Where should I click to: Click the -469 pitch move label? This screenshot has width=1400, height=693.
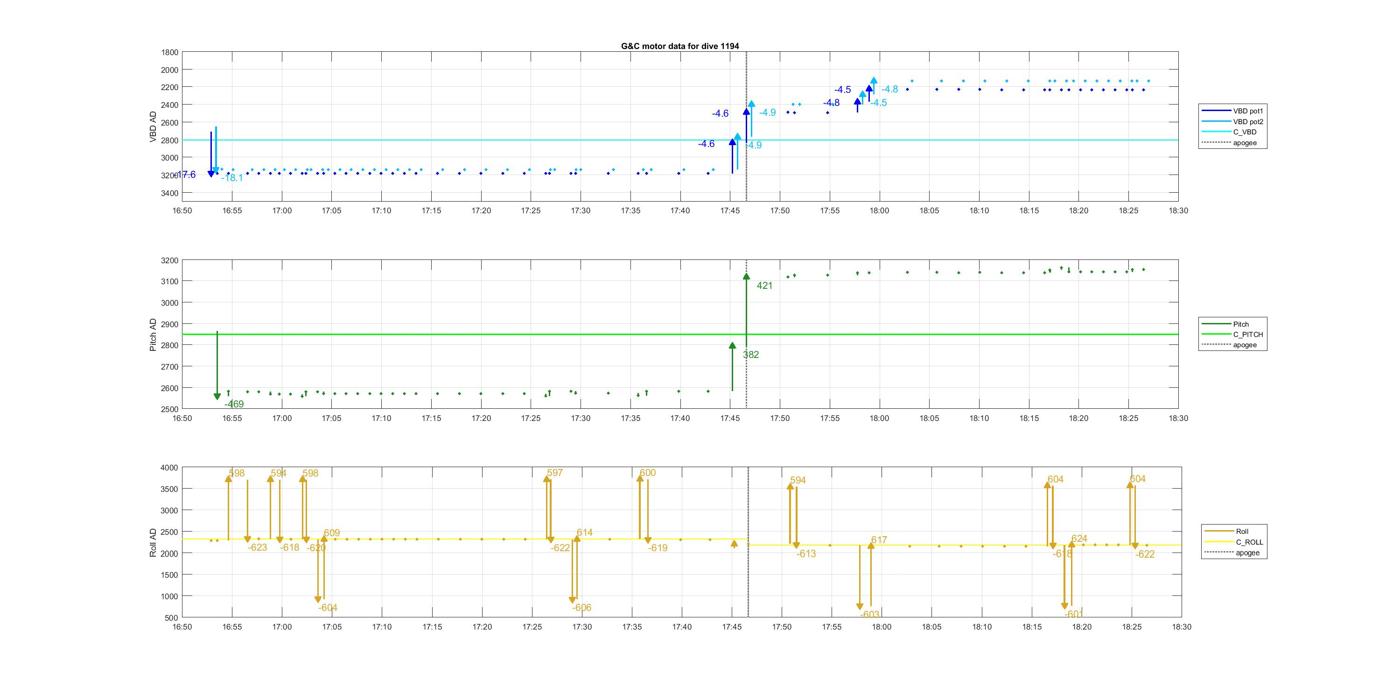[234, 405]
